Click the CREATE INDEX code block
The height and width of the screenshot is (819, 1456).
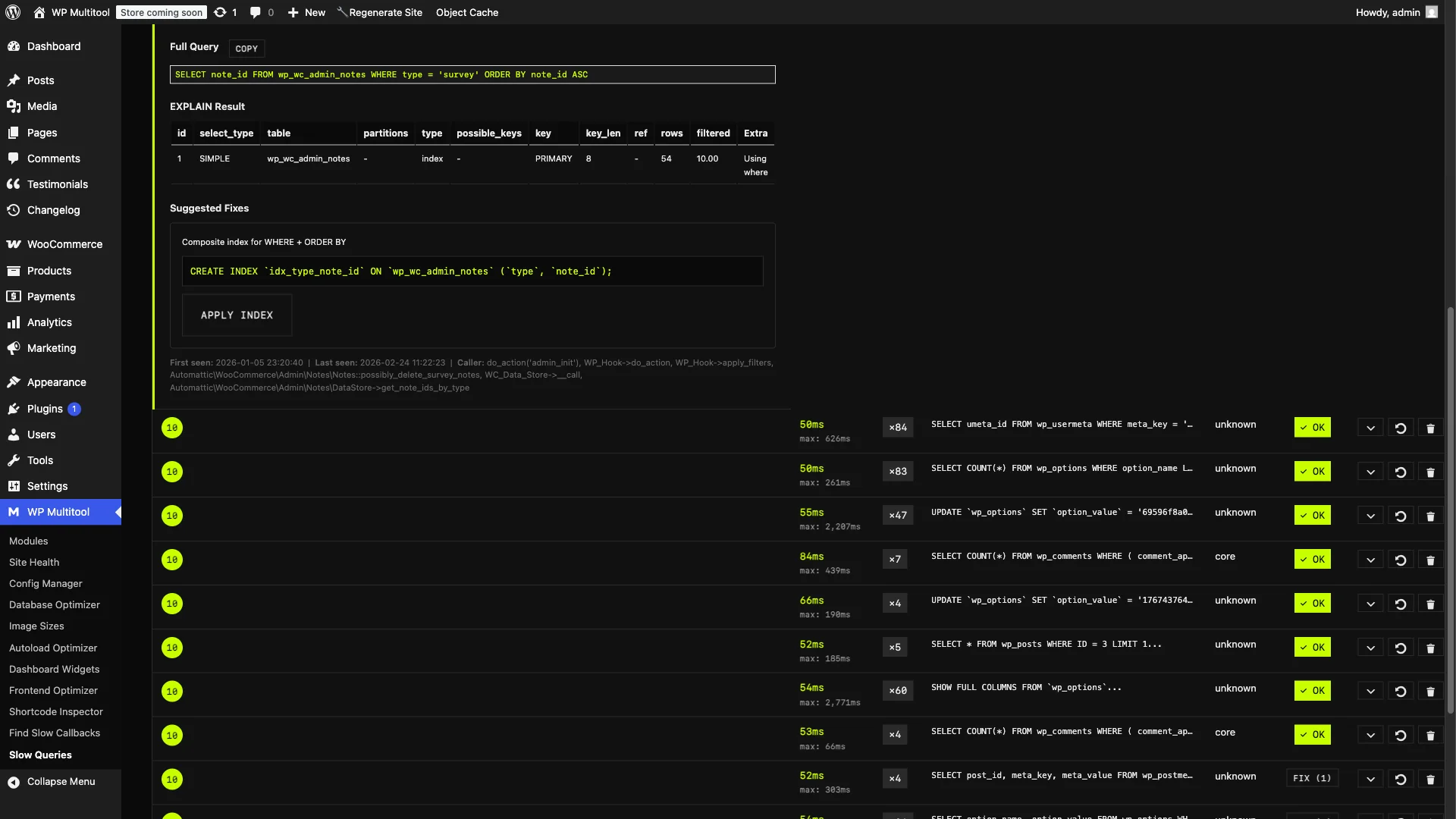coord(472,271)
